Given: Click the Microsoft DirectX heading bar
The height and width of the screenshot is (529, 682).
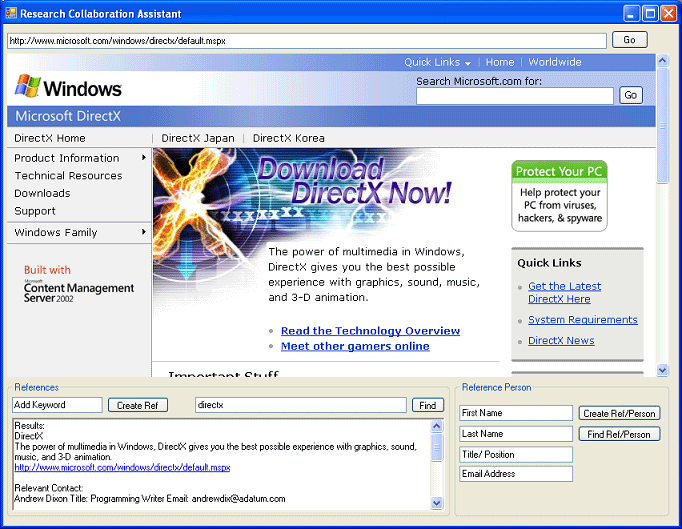Looking at the screenshot, I should click(x=331, y=116).
